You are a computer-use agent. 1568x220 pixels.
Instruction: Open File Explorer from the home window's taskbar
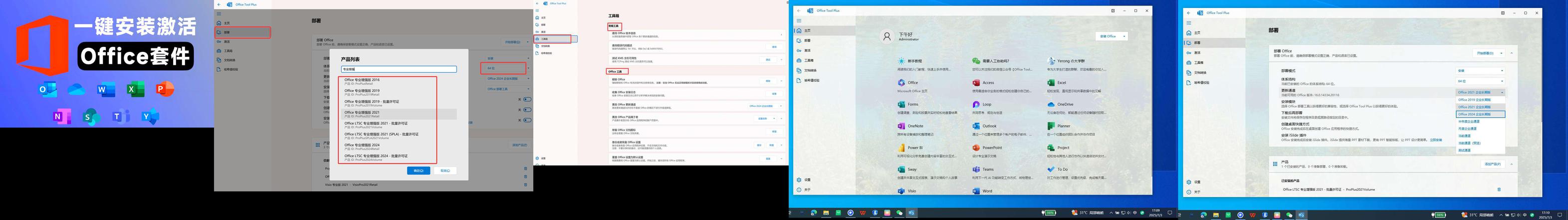point(826,213)
